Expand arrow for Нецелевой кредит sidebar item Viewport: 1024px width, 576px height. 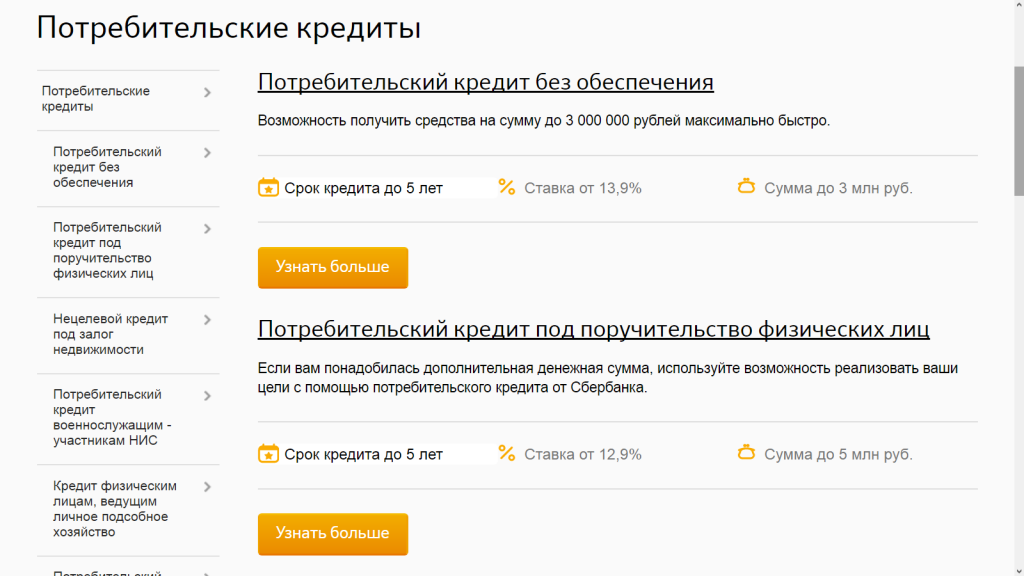pos(207,320)
